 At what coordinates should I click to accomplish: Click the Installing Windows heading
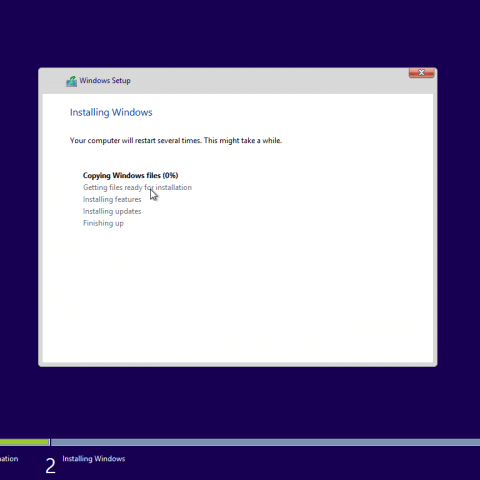(111, 112)
